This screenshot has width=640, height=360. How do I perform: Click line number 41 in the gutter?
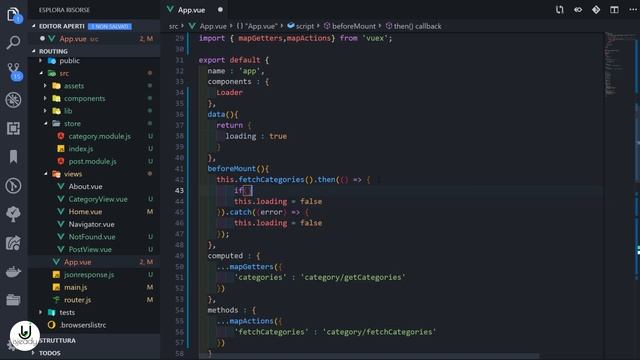[x=179, y=169]
